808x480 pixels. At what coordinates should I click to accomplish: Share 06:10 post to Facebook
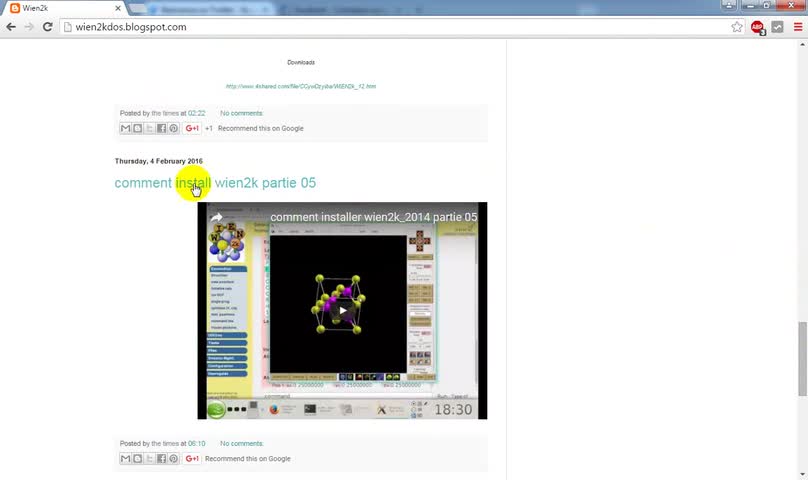point(161,458)
